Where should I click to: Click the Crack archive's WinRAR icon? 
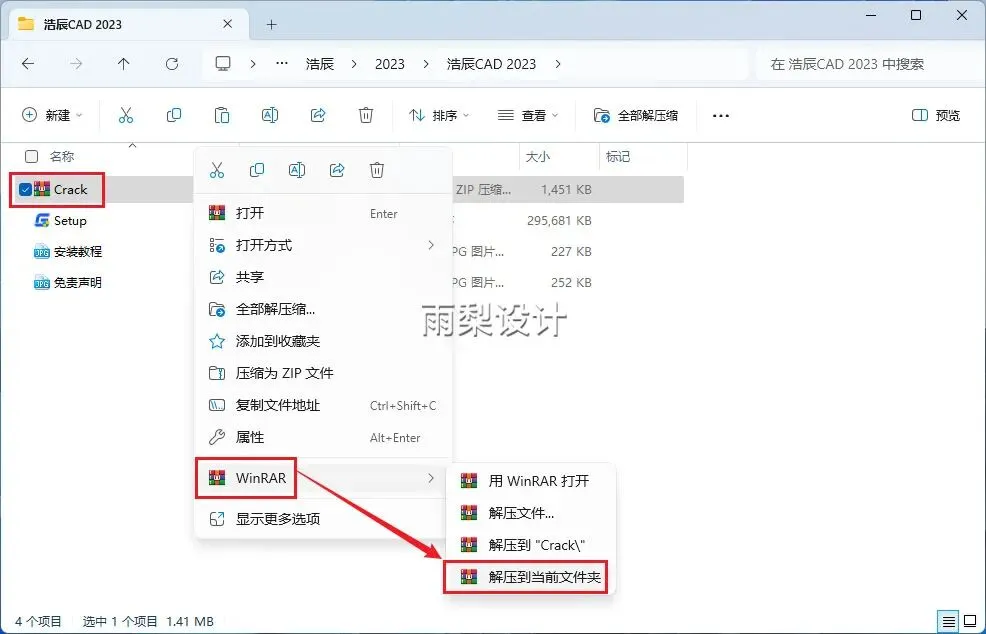42,189
